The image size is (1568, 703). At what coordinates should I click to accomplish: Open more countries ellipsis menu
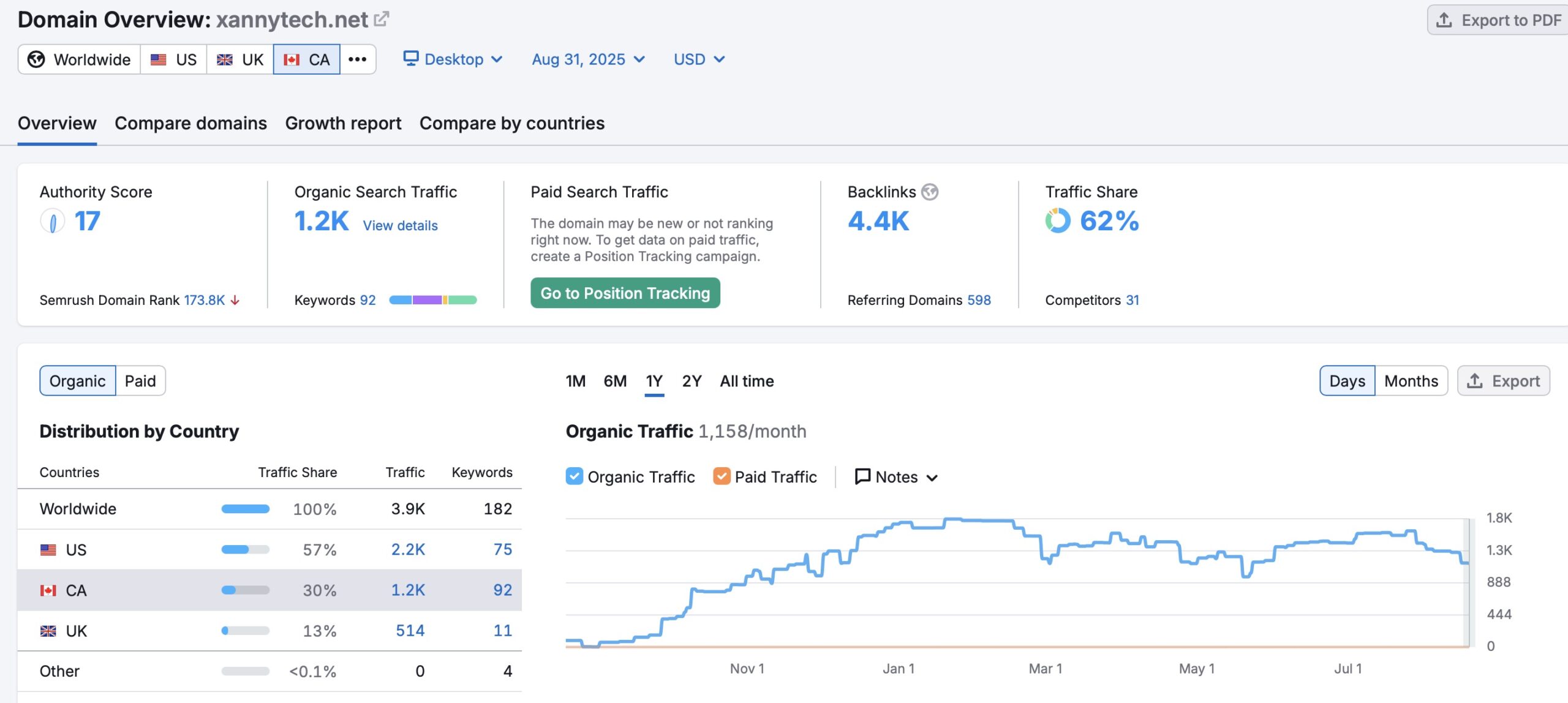pyautogui.click(x=358, y=59)
